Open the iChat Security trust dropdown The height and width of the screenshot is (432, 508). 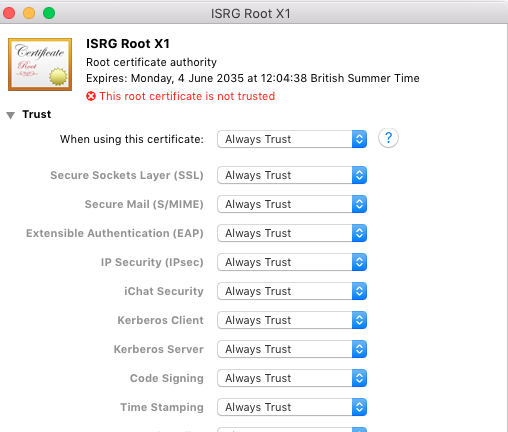292,291
